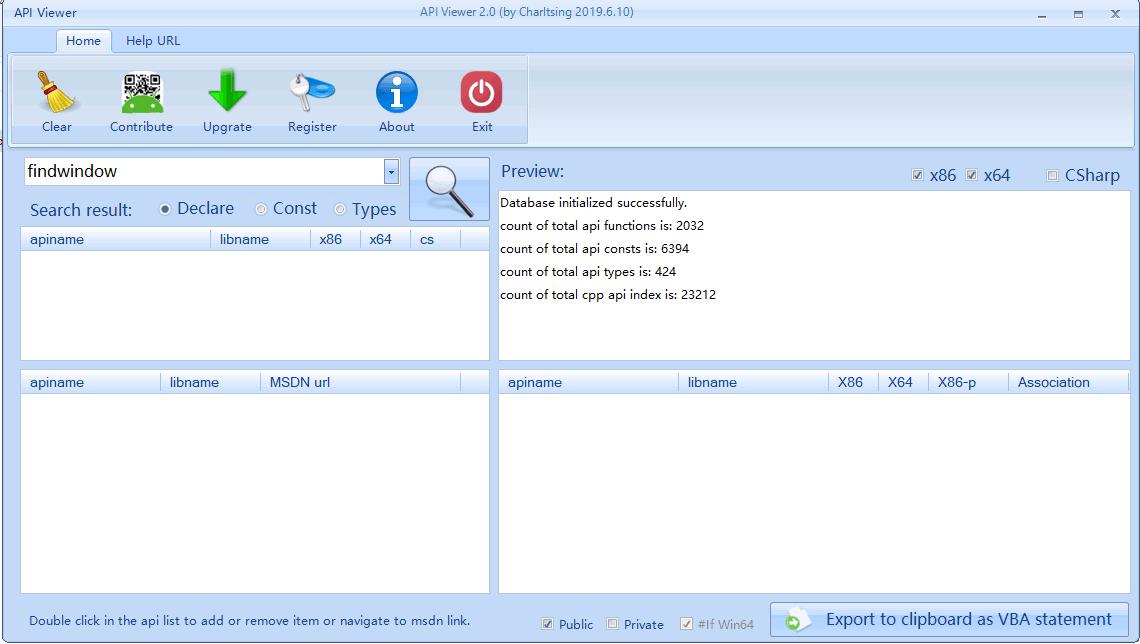Show the About info icon
This screenshot has width=1140, height=644.
(x=396, y=92)
